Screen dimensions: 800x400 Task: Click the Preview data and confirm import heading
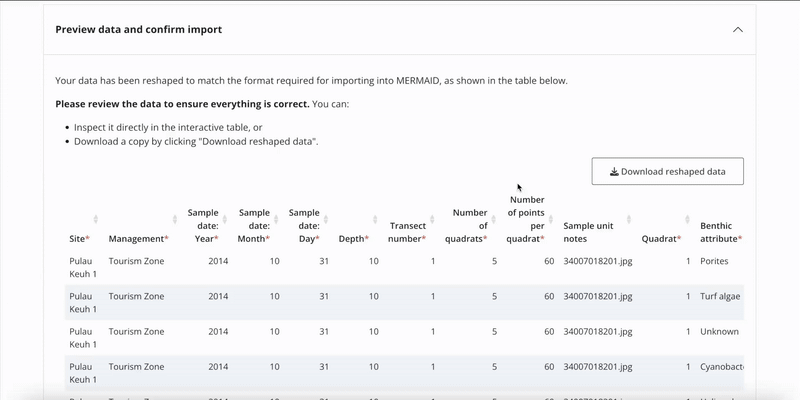pyautogui.click(x=138, y=30)
